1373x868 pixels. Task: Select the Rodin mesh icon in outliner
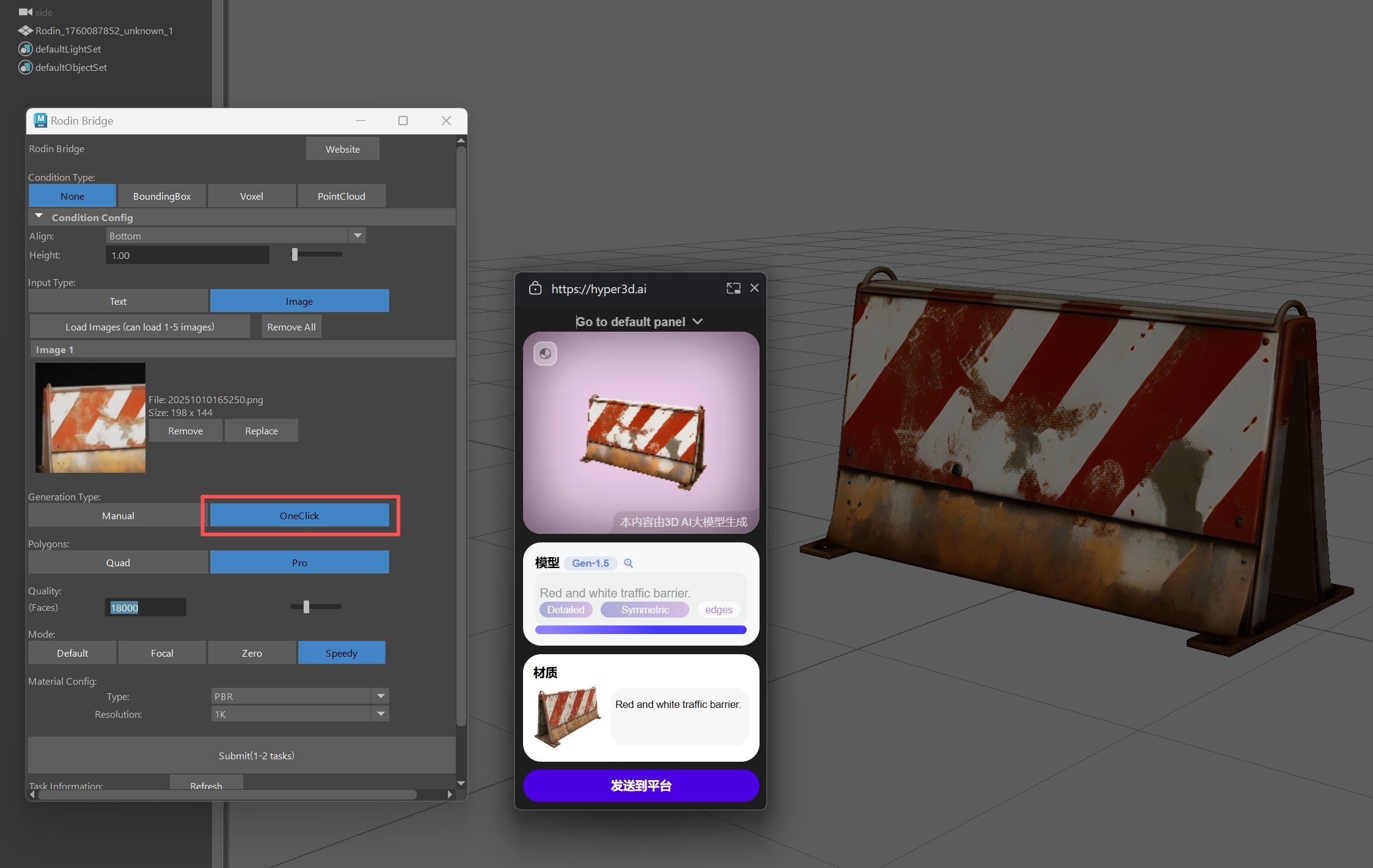[x=25, y=31]
